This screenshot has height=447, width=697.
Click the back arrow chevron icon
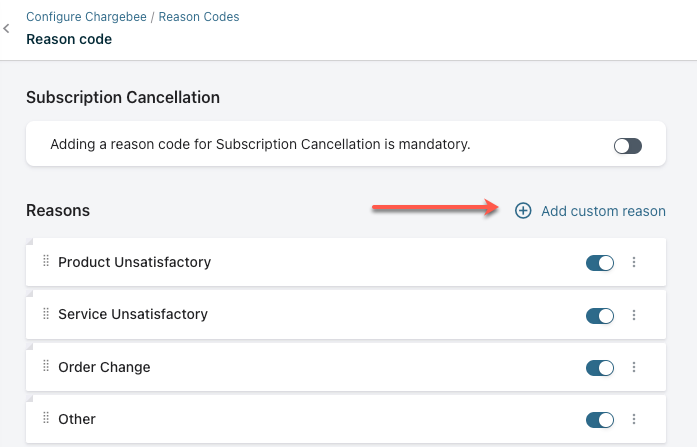tap(7, 29)
